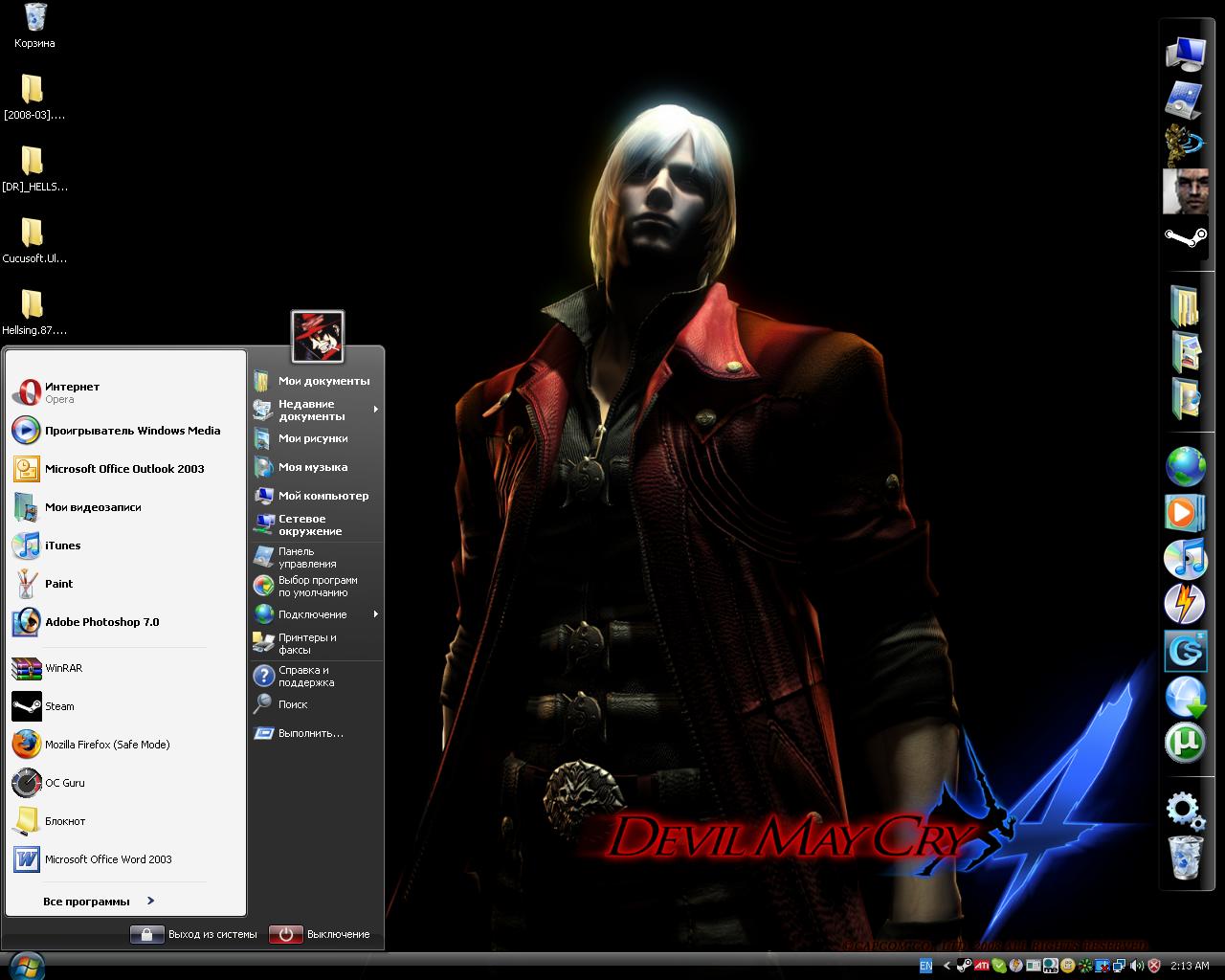
Task: Open Сетевое окружение
Action: pos(316,524)
